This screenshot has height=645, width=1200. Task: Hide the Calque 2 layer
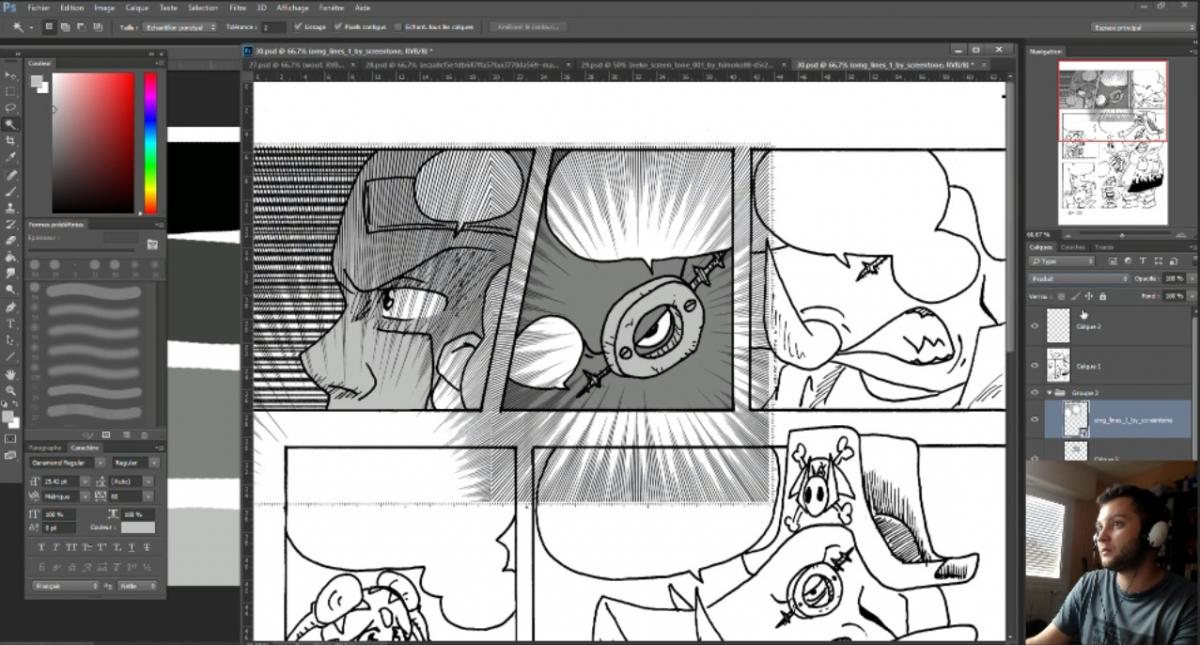click(x=1035, y=326)
